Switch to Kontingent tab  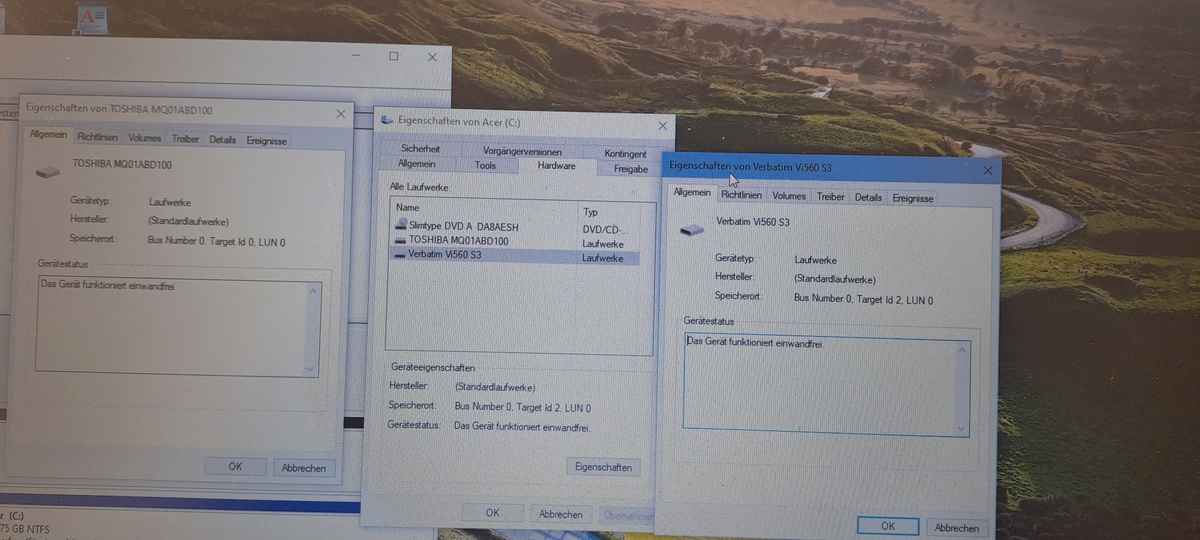point(625,154)
